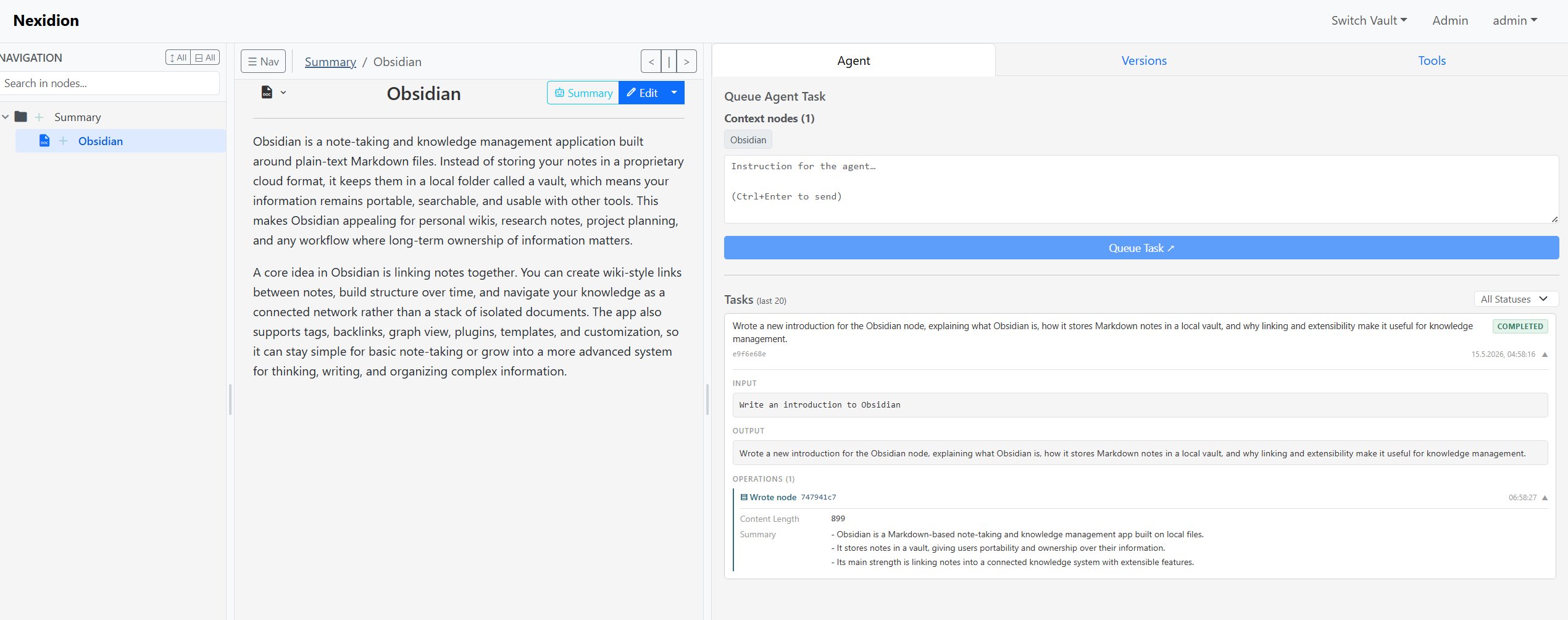The width and height of the screenshot is (1568, 620).
Task: Collapse the operation triangle near 06:58:27
Action: click(x=1545, y=498)
